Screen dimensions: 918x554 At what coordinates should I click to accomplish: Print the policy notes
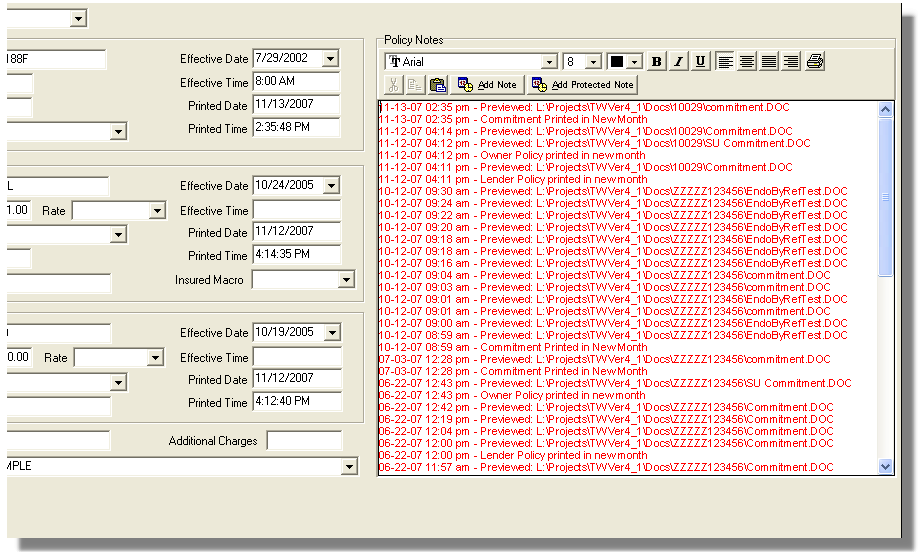pos(815,62)
